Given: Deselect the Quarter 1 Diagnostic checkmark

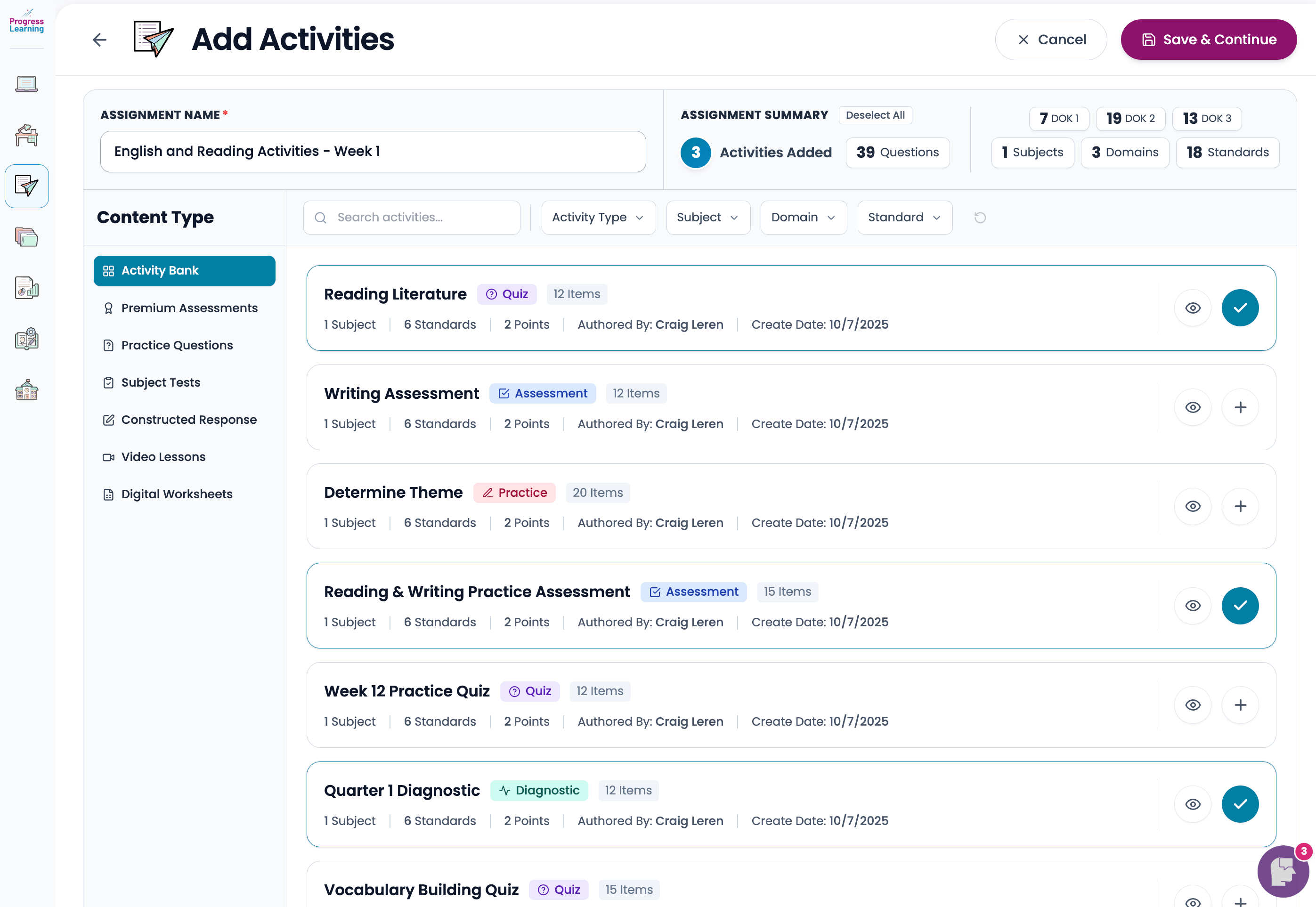Looking at the screenshot, I should [1241, 803].
